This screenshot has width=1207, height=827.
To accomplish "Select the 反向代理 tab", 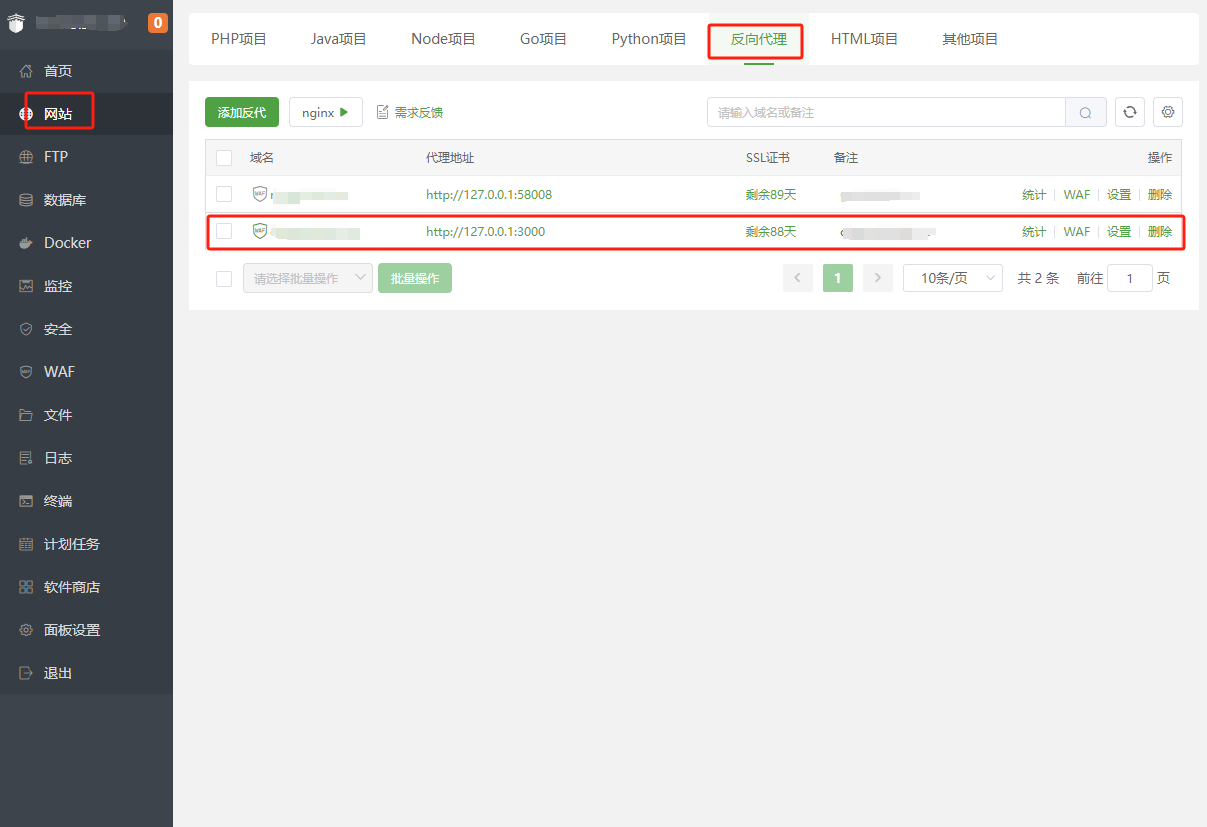I will [759, 39].
